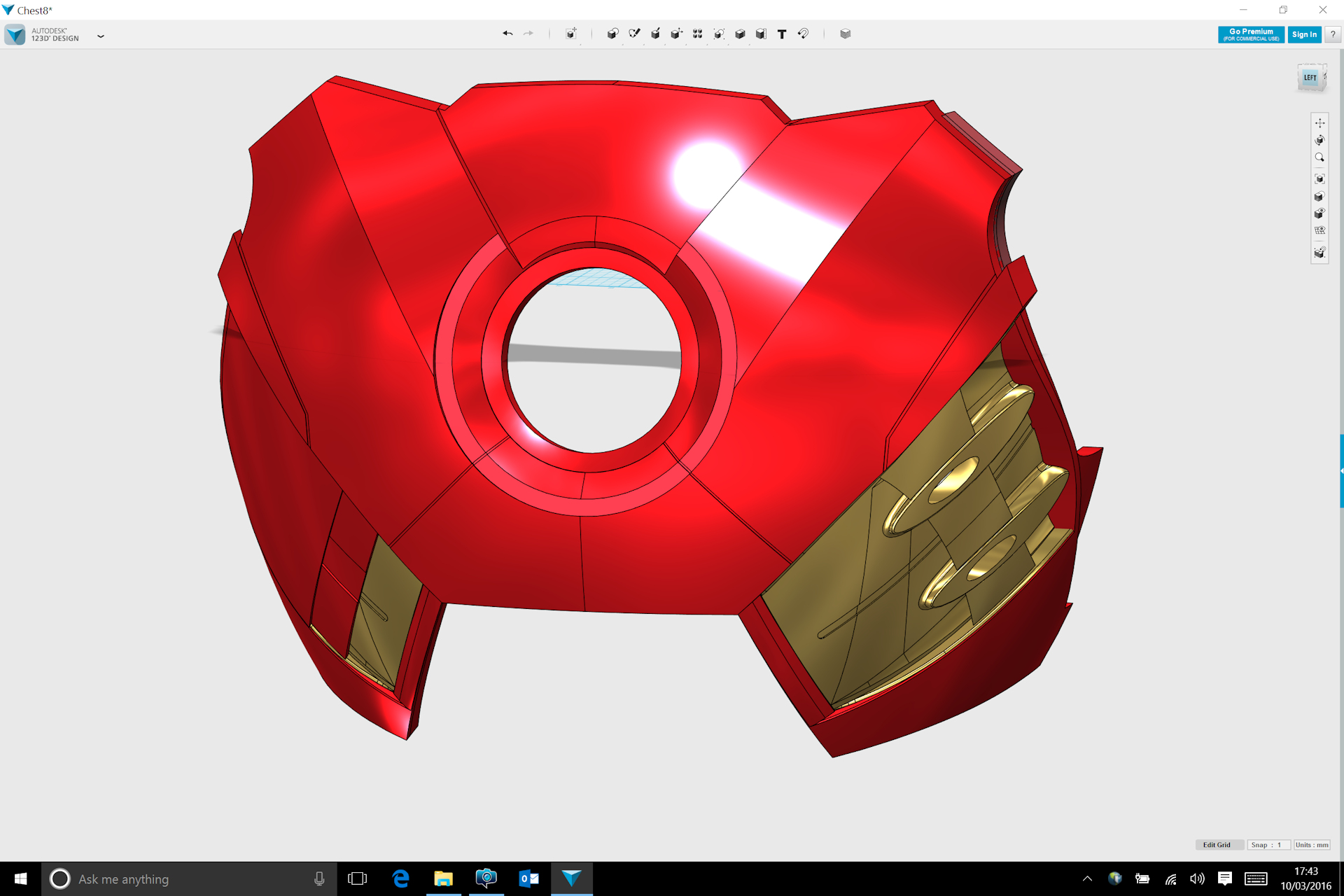Open Microsoft Edge from taskbar
Viewport: 1344px width, 896px height.
point(400,878)
